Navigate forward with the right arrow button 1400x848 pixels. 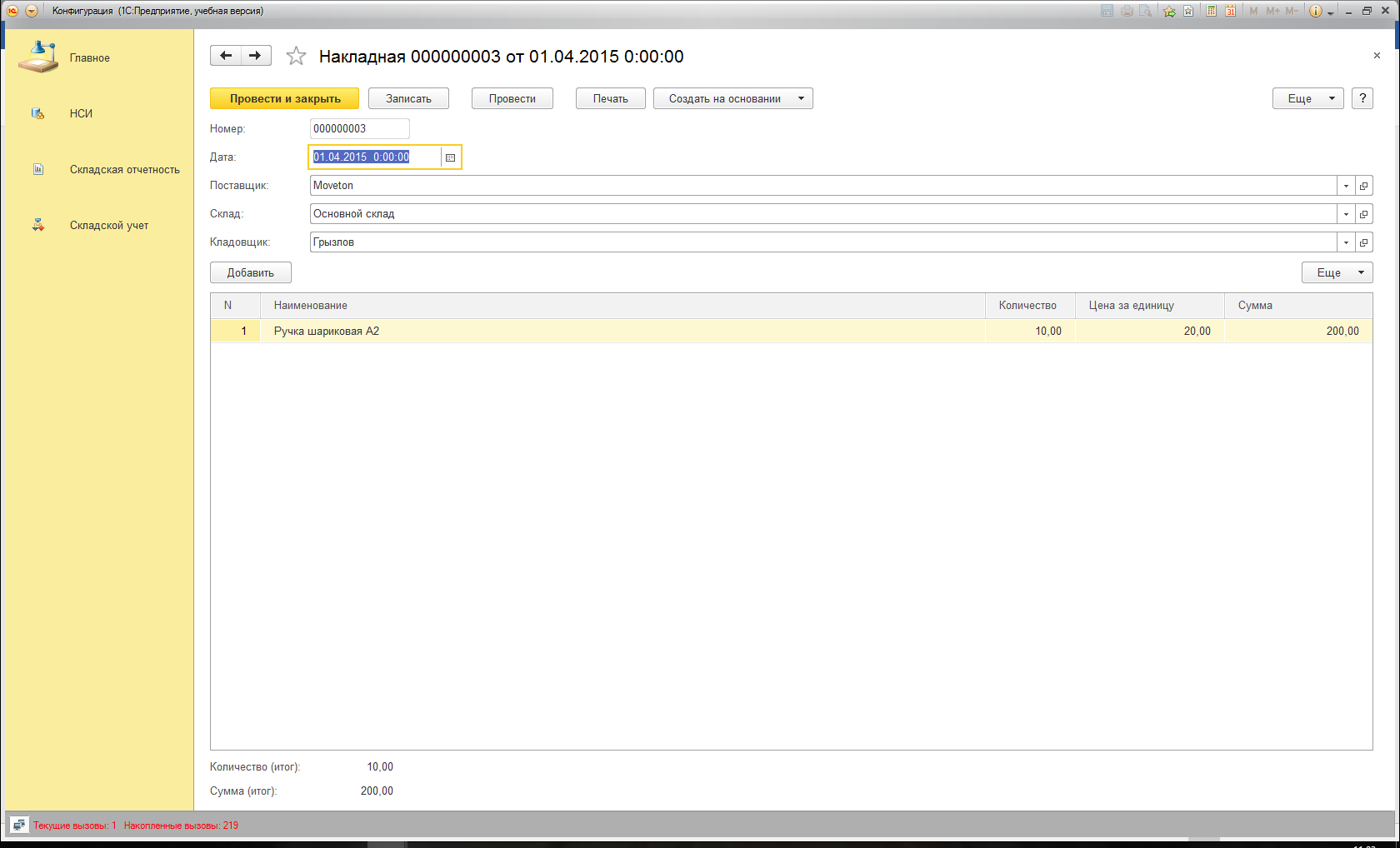pos(256,56)
